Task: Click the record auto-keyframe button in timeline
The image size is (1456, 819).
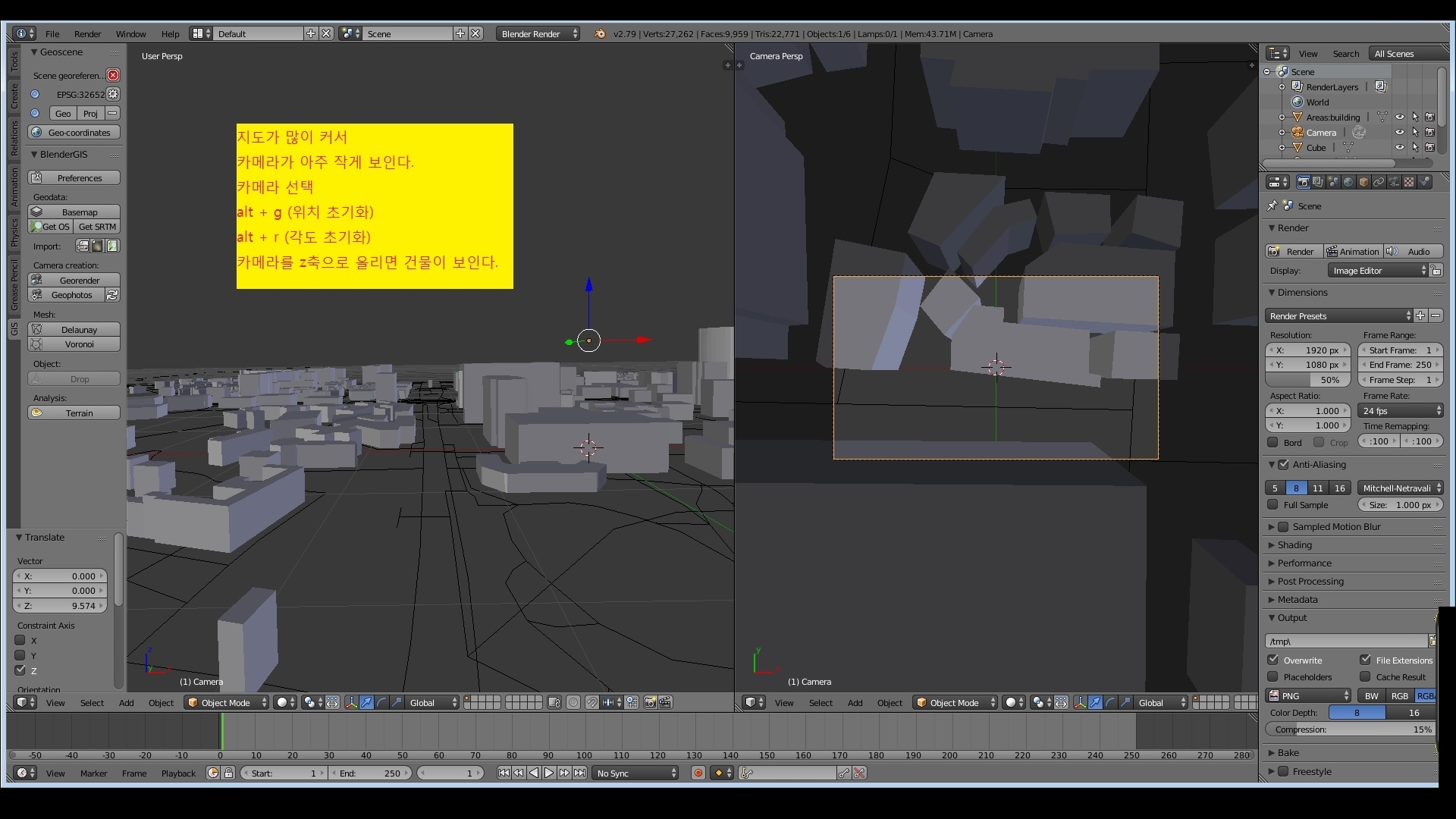Action: [698, 773]
